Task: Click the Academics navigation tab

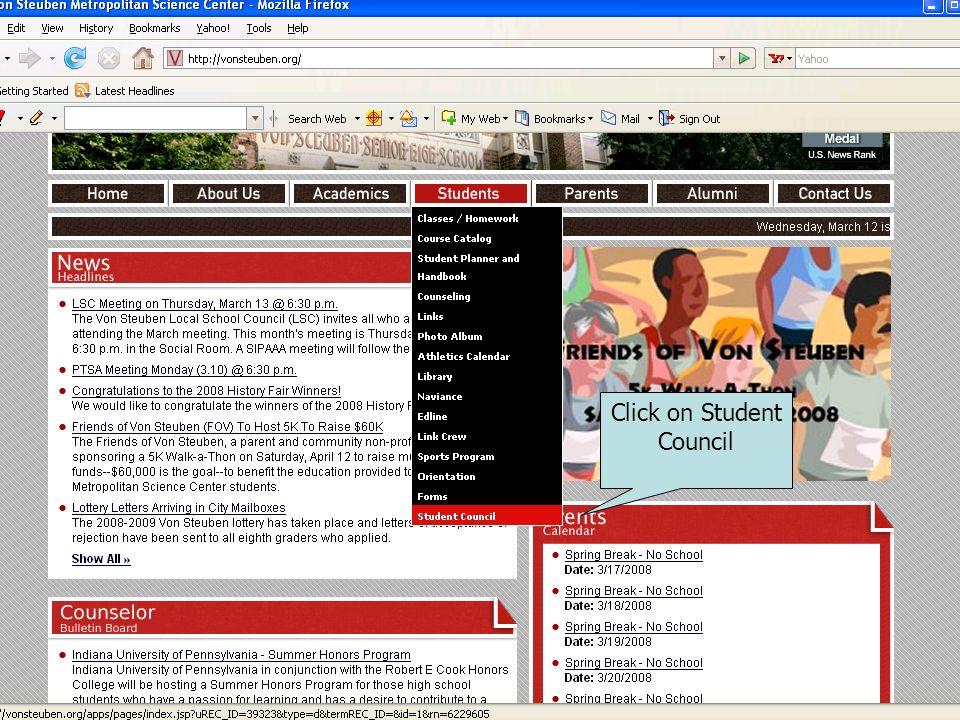Action: click(x=350, y=193)
